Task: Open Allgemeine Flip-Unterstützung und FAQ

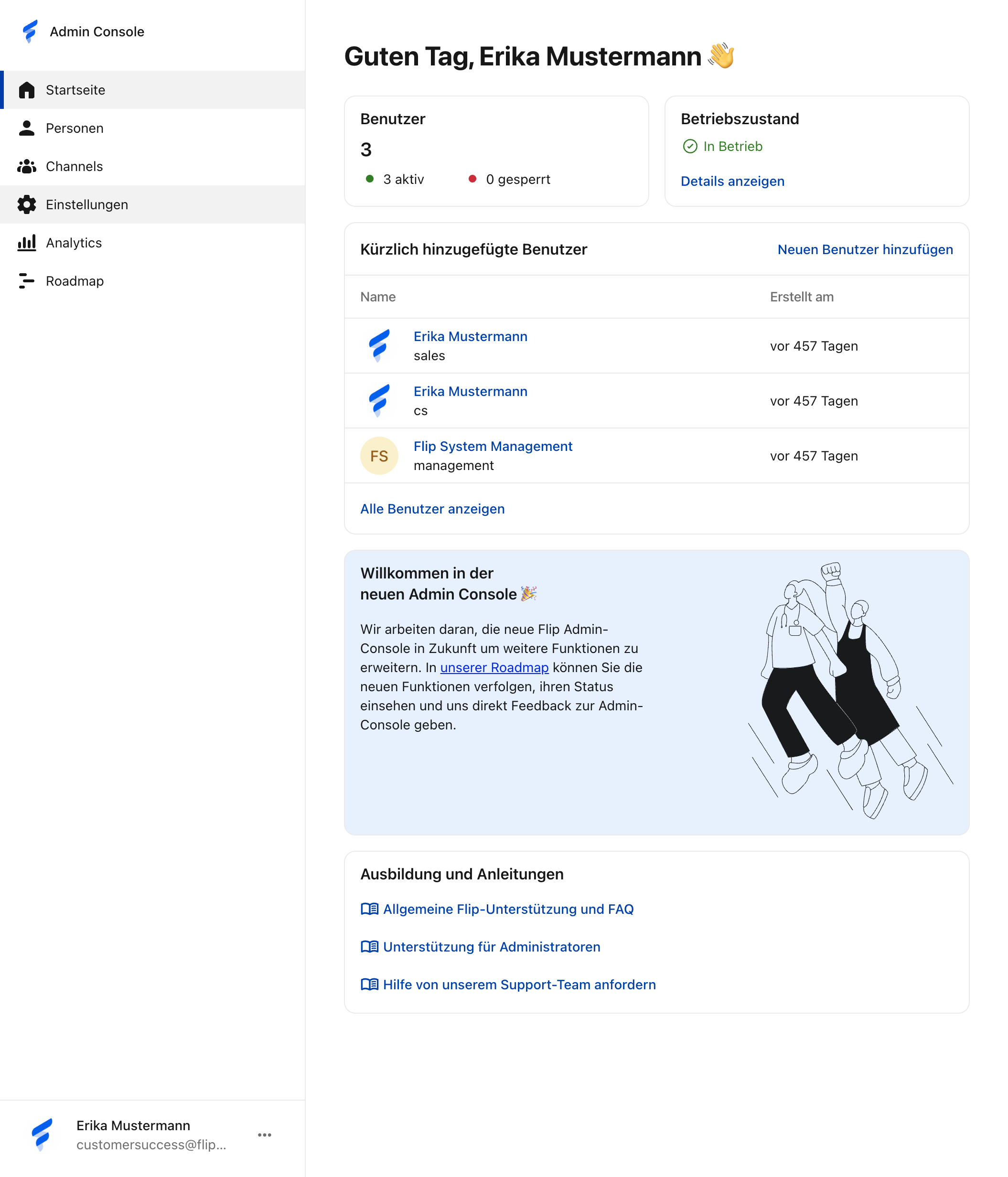Action: tap(508, 909)
